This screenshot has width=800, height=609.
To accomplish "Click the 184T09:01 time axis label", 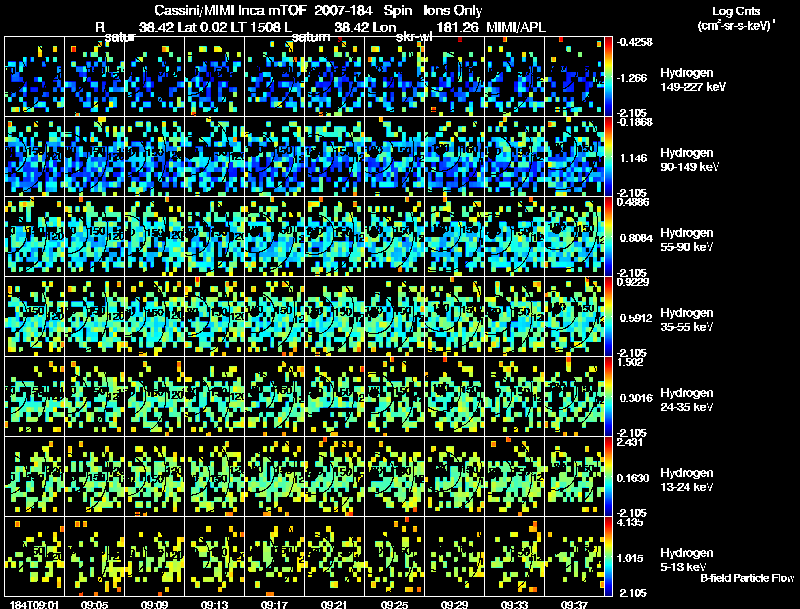I will click(x=34, y=604).
